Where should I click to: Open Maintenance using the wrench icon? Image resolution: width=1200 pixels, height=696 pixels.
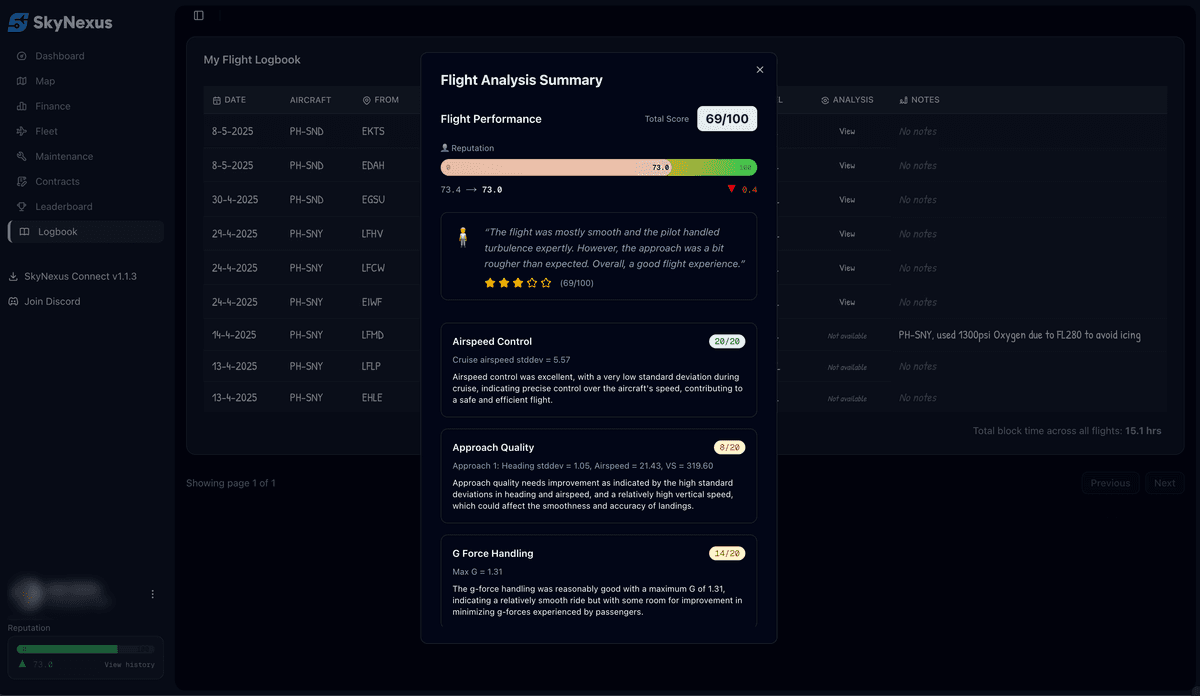[x=21, y=156]
